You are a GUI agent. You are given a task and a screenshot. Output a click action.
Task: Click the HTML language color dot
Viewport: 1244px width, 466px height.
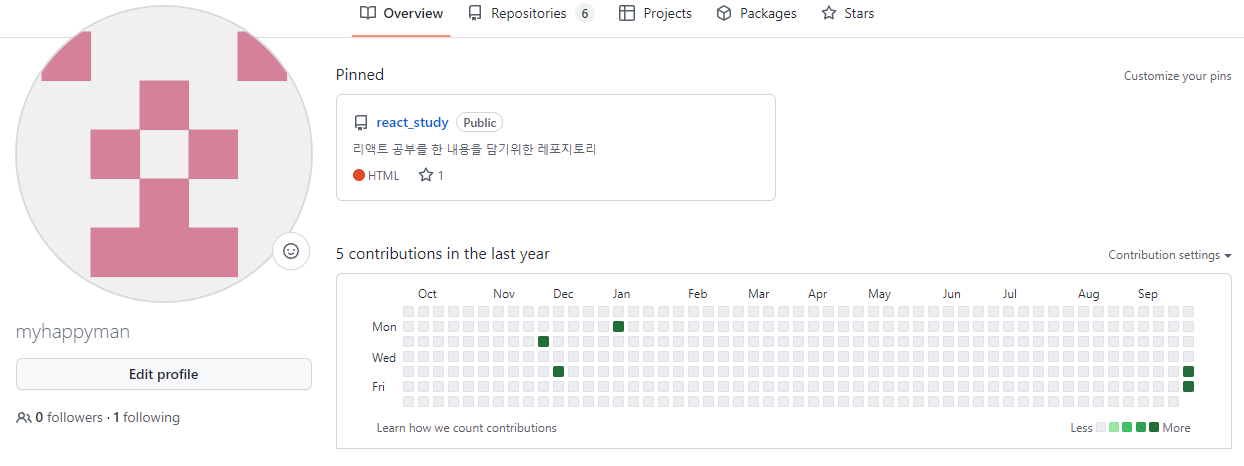coord(359,175)
